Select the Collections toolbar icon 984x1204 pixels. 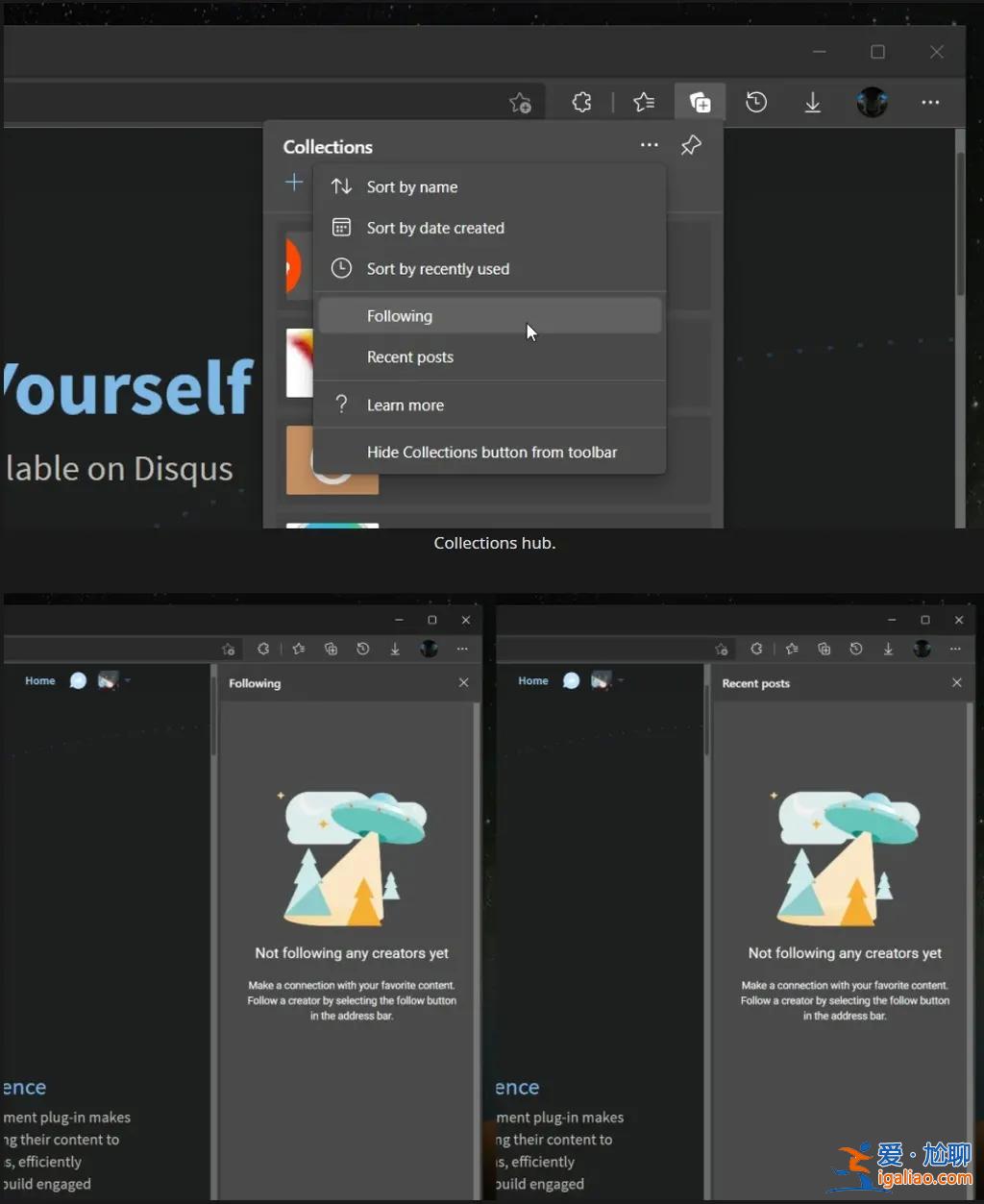pyautogui.click(x=700, y=101)
